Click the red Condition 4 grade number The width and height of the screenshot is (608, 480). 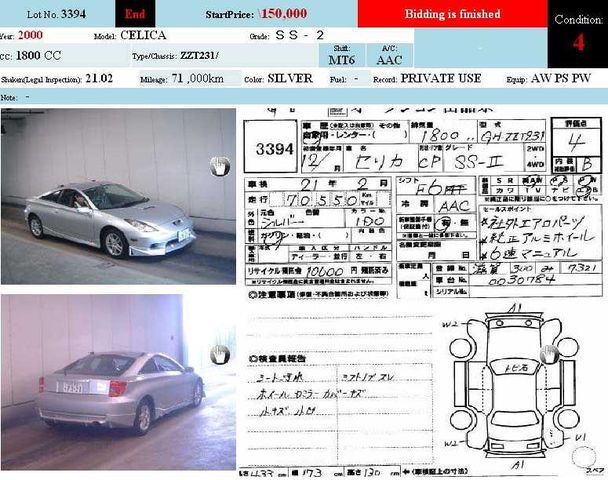(579, 42)
